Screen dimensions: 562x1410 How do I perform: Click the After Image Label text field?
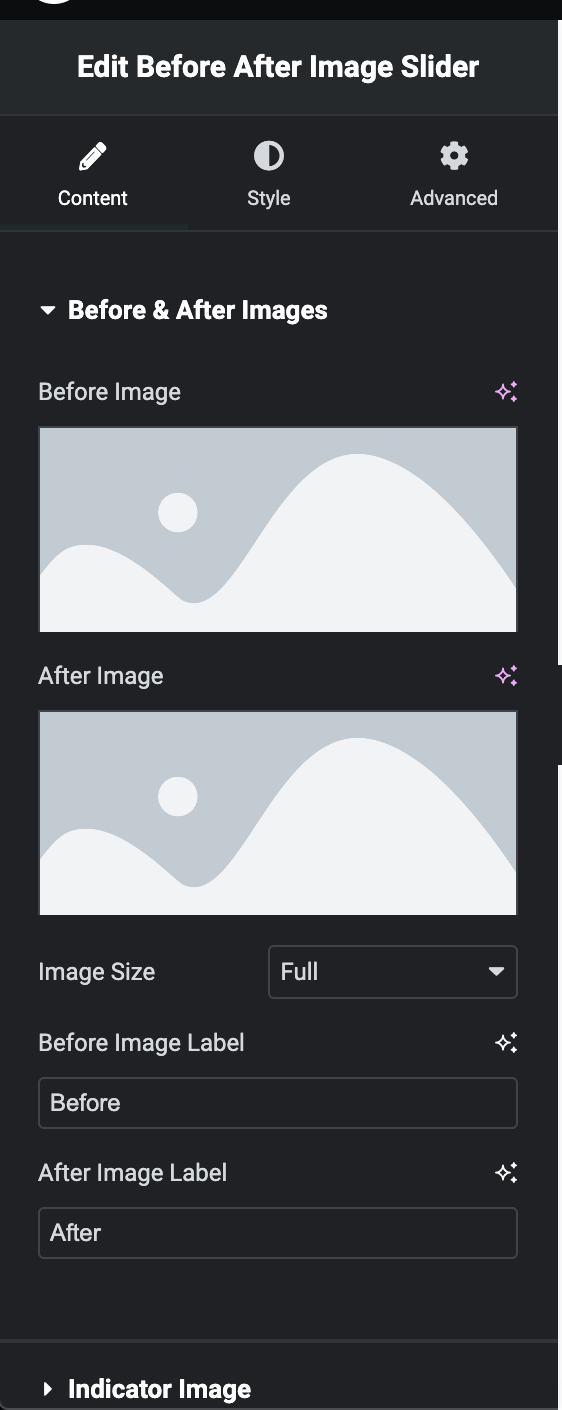278,1233
